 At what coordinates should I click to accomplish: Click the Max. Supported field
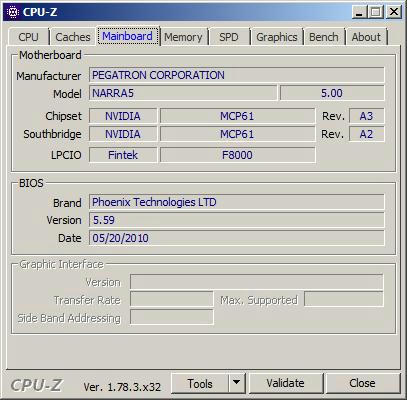pyautogui.click(x=344, y=299)
